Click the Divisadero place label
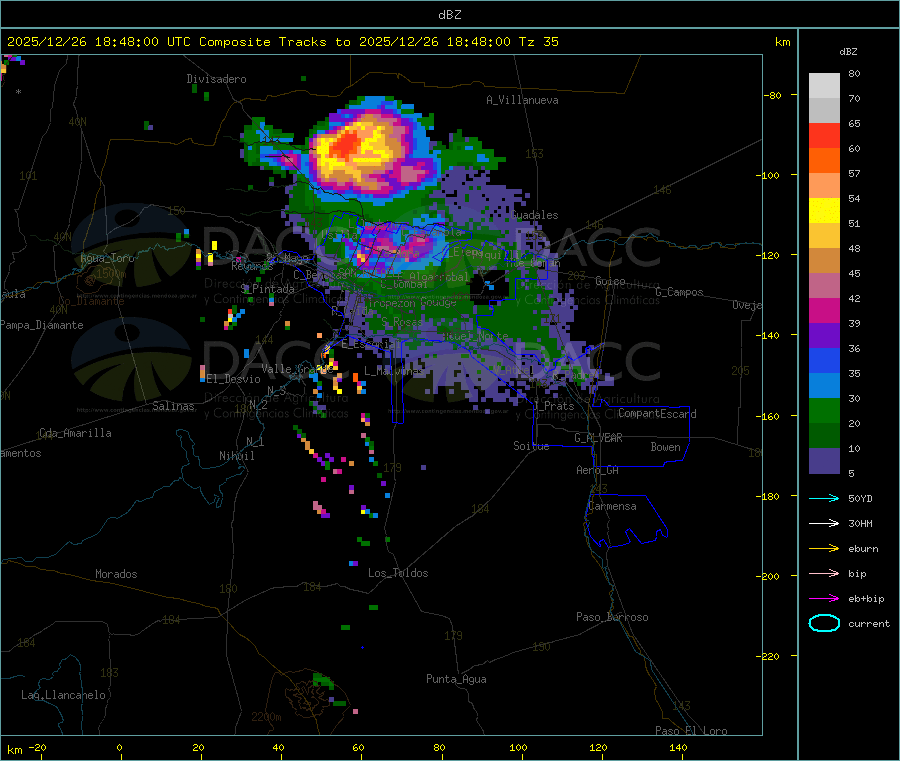900x761 pixels. (216, 79)
